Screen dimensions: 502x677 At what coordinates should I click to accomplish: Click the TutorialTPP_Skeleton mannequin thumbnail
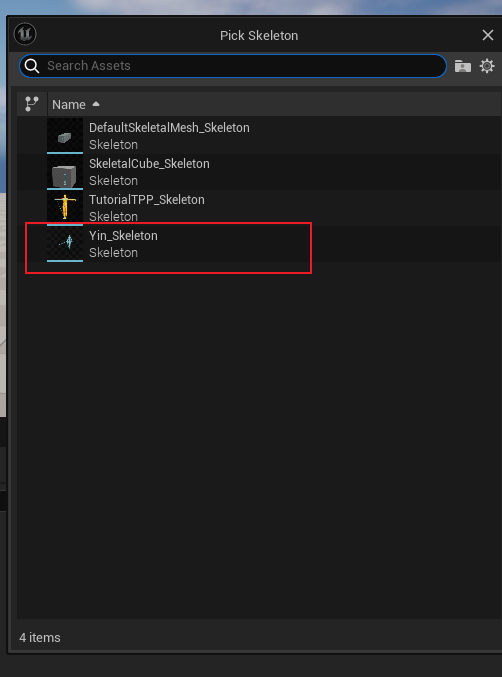65,208
